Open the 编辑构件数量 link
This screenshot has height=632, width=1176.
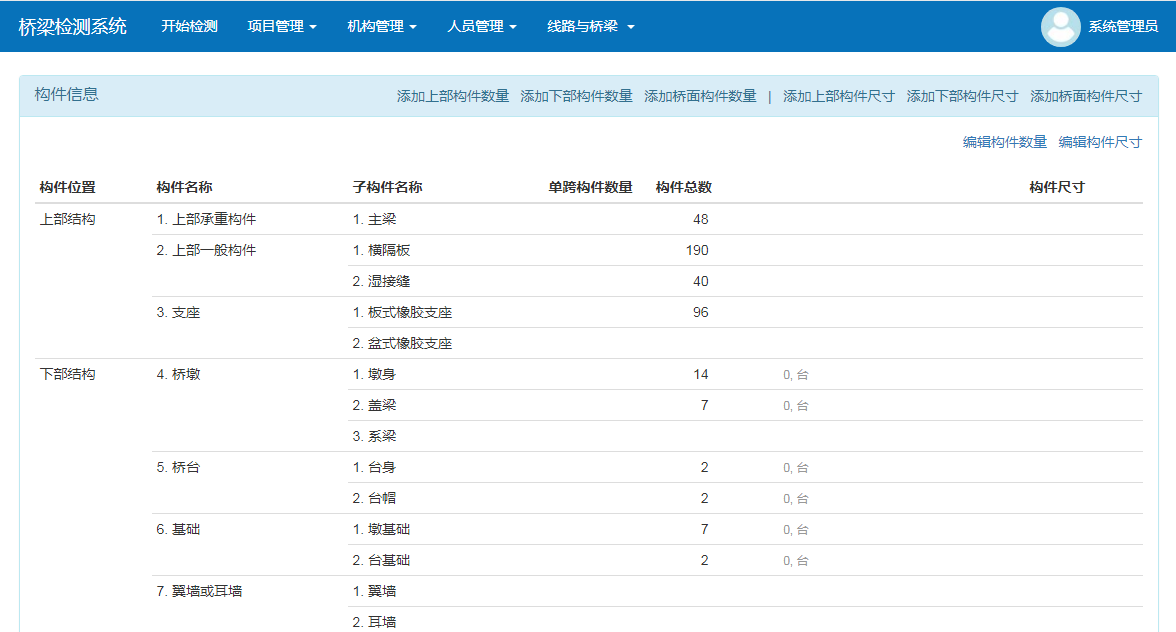click(1005, 142)
